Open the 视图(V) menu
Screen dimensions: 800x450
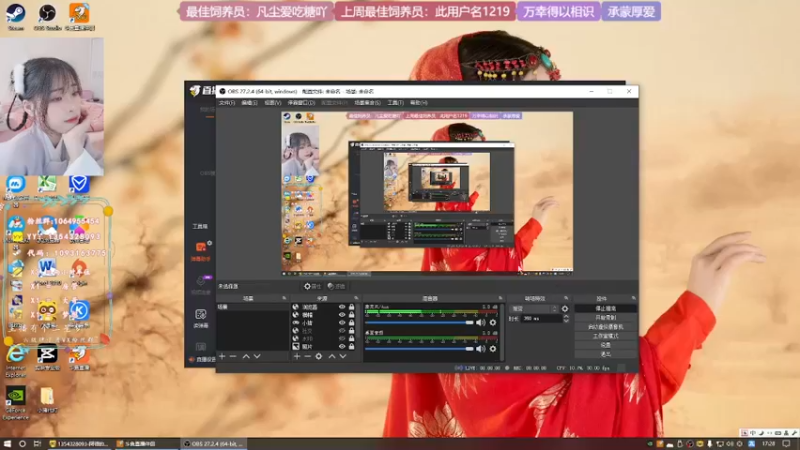point(273,103)
